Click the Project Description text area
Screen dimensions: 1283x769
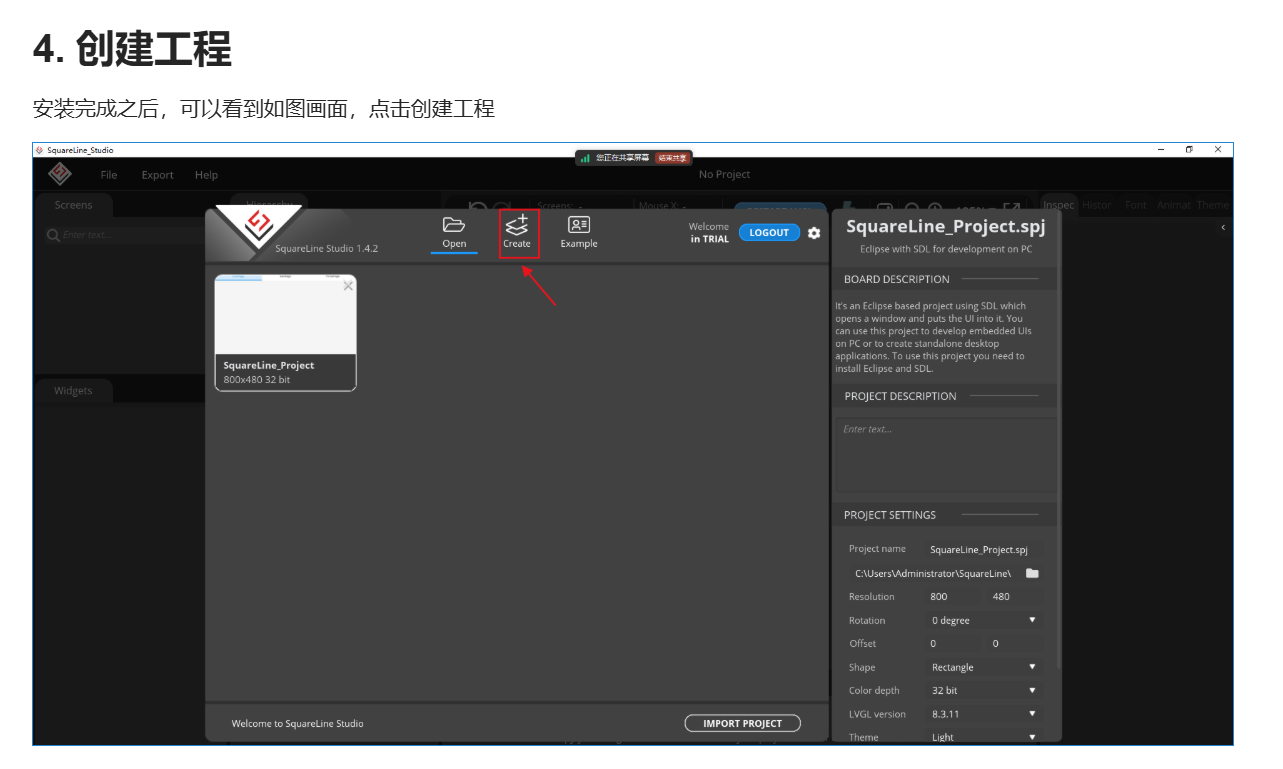pos(944,455)
